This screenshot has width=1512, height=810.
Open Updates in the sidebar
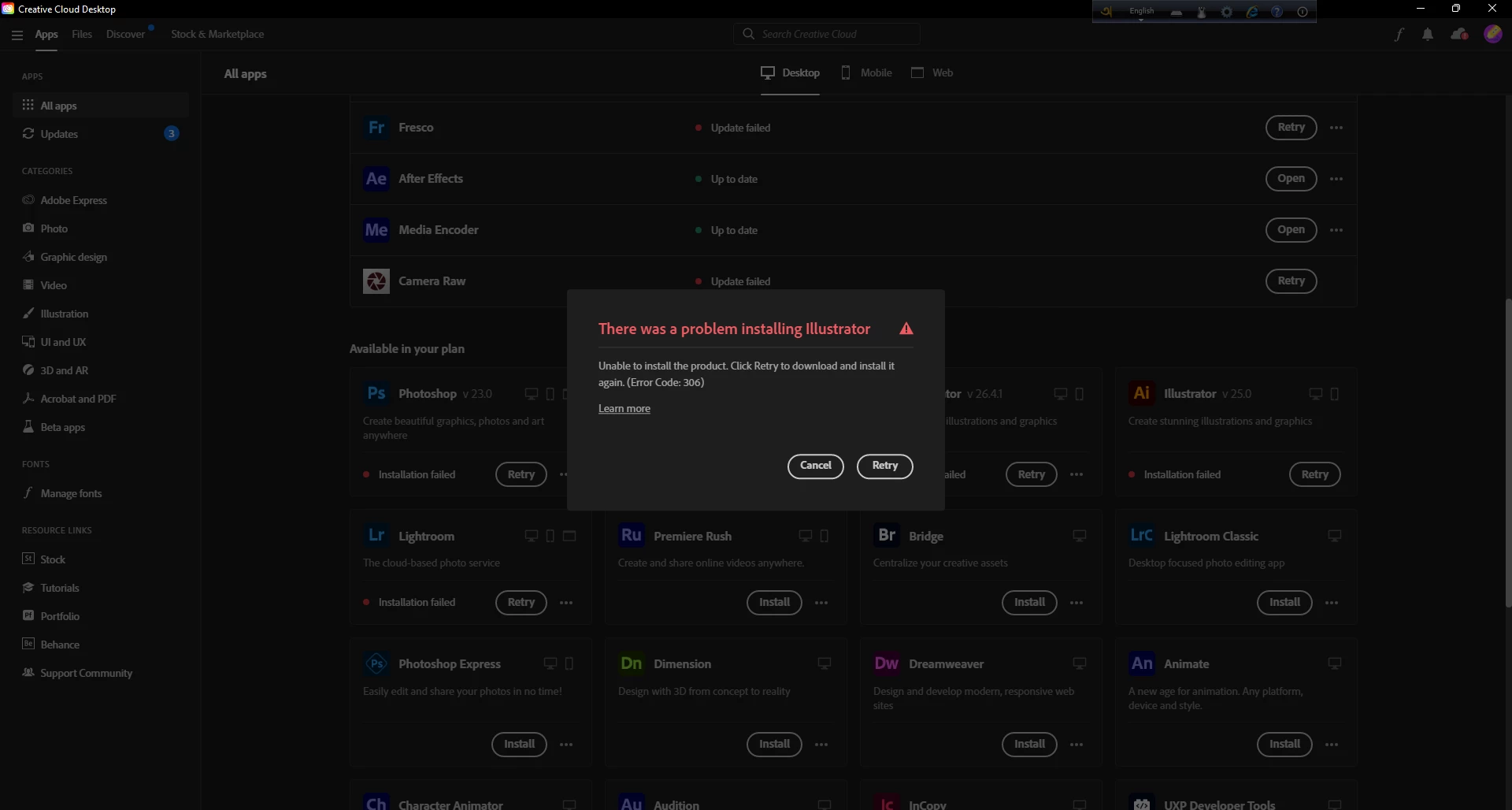pyautogui.click(x=101, y=134)
